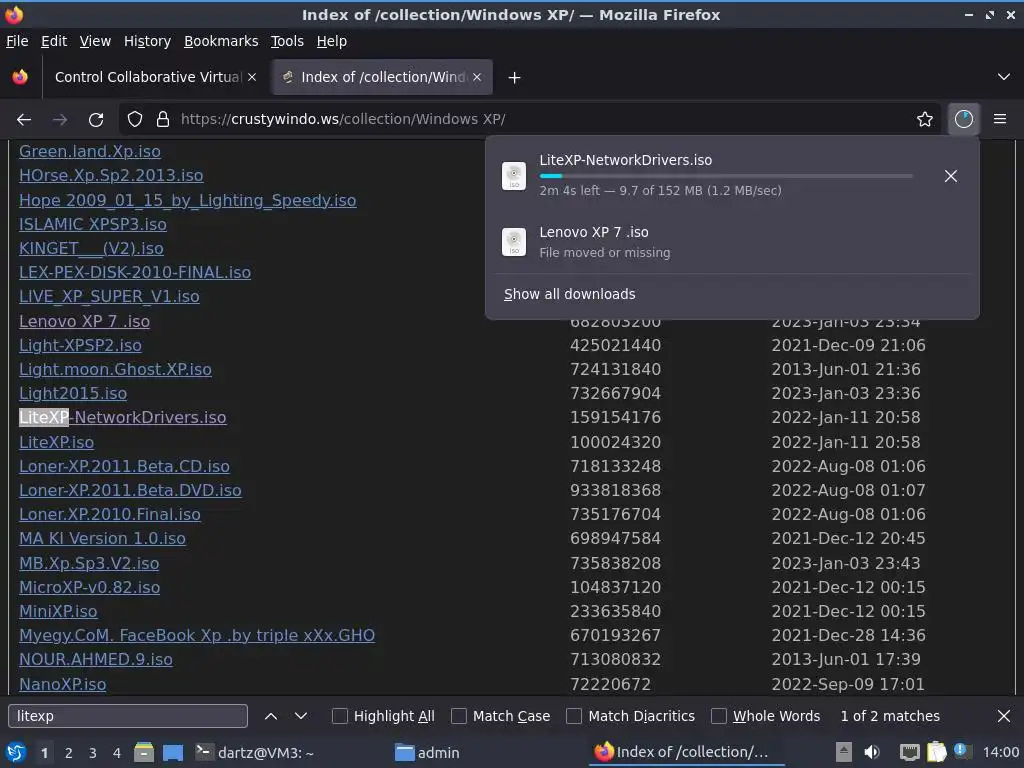Switch to workspace 3

93,753
